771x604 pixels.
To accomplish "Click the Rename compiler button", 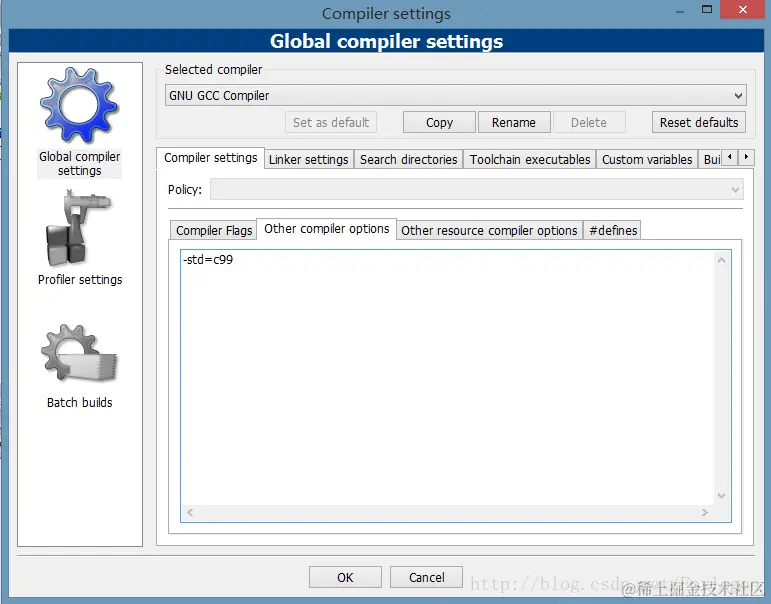I will click(514, 122).
